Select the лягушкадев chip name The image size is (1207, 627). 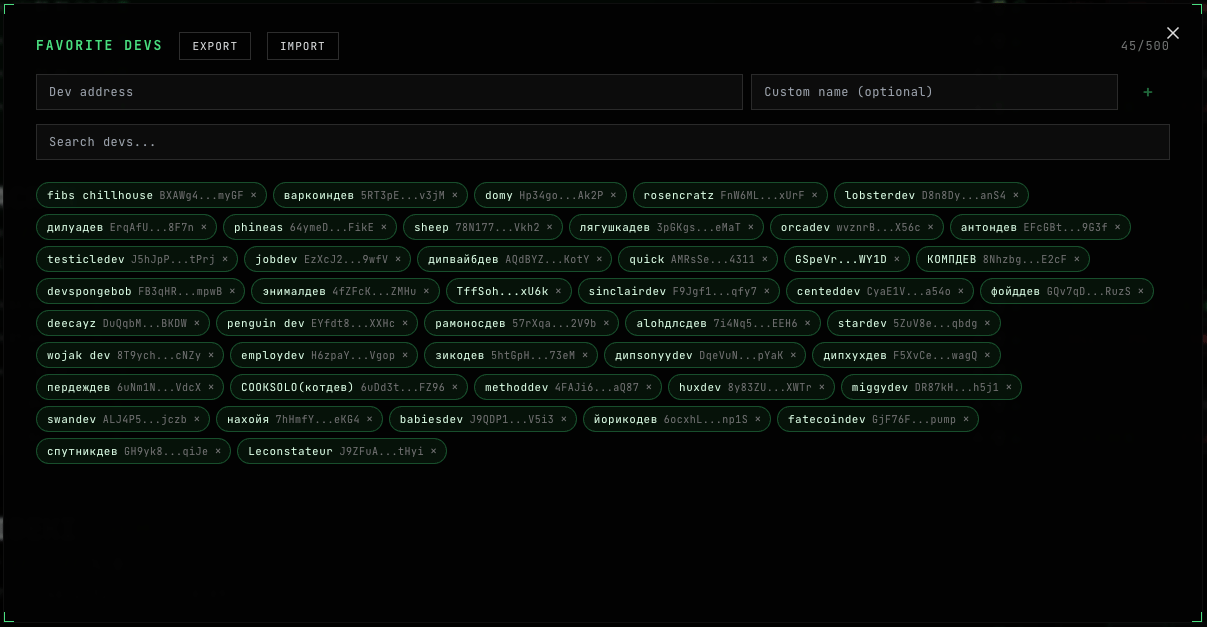point(615,227)
